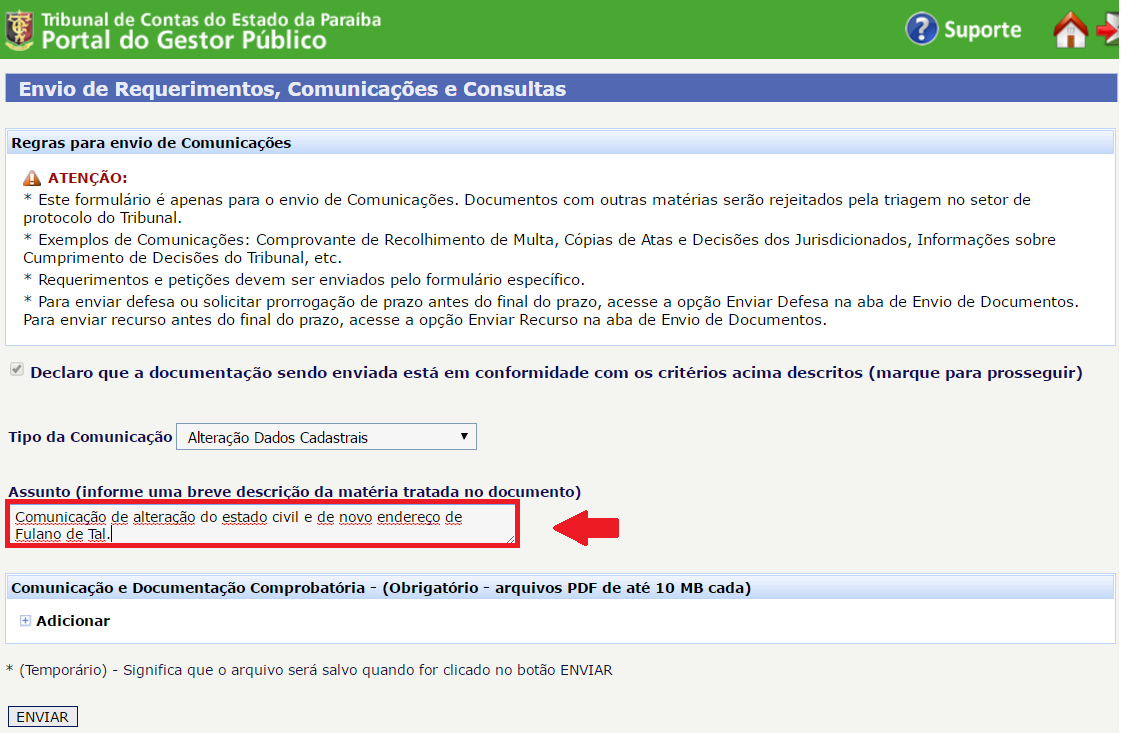This screenshot has width=1121, height=733.
Task: Click the 'Regras para envio de Comunicações' header
Action: point(151,143)
